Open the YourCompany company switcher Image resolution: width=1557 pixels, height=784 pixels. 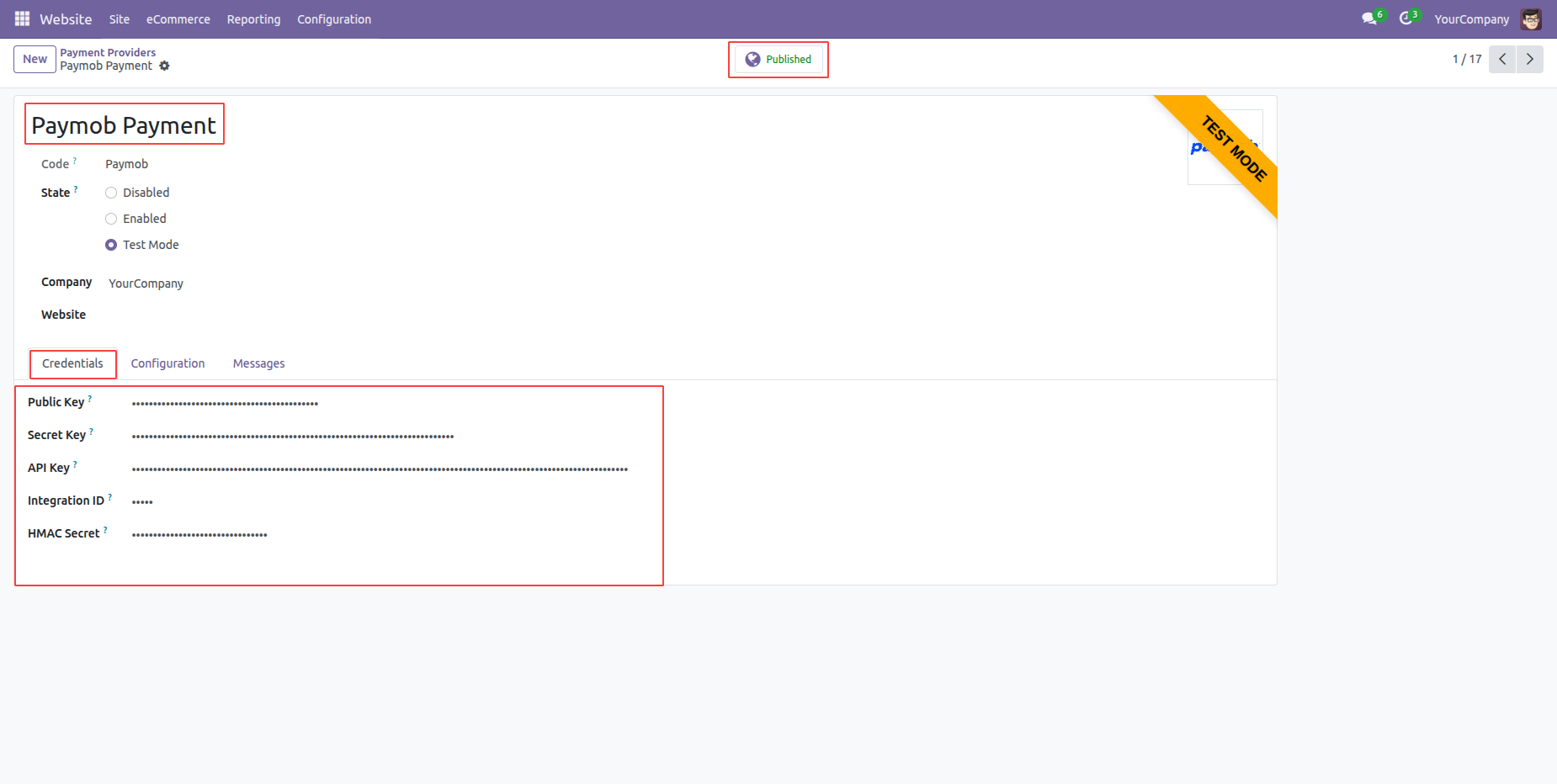pos(1472,19)
